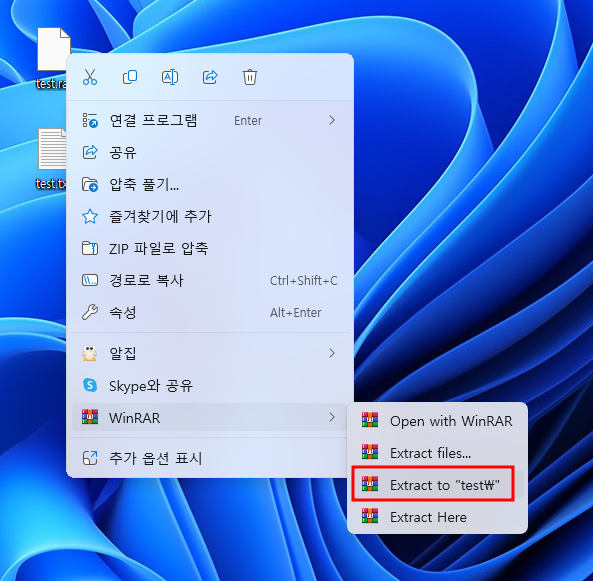This screenshot has width=593, height=581.
Task: Select Extract files... in WinRAR submenu
Action: point(438,453)
